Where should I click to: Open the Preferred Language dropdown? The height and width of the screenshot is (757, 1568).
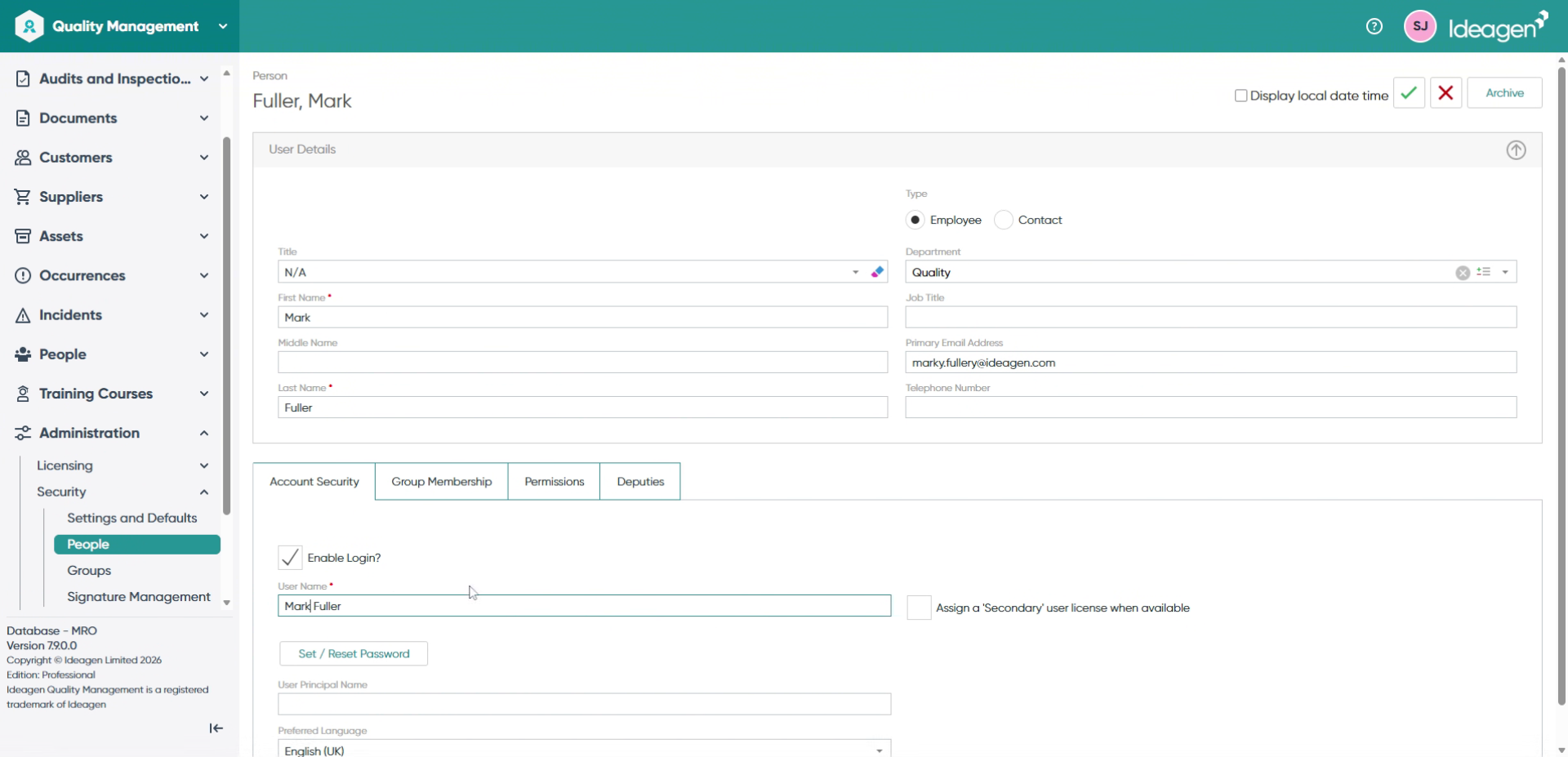880,750
